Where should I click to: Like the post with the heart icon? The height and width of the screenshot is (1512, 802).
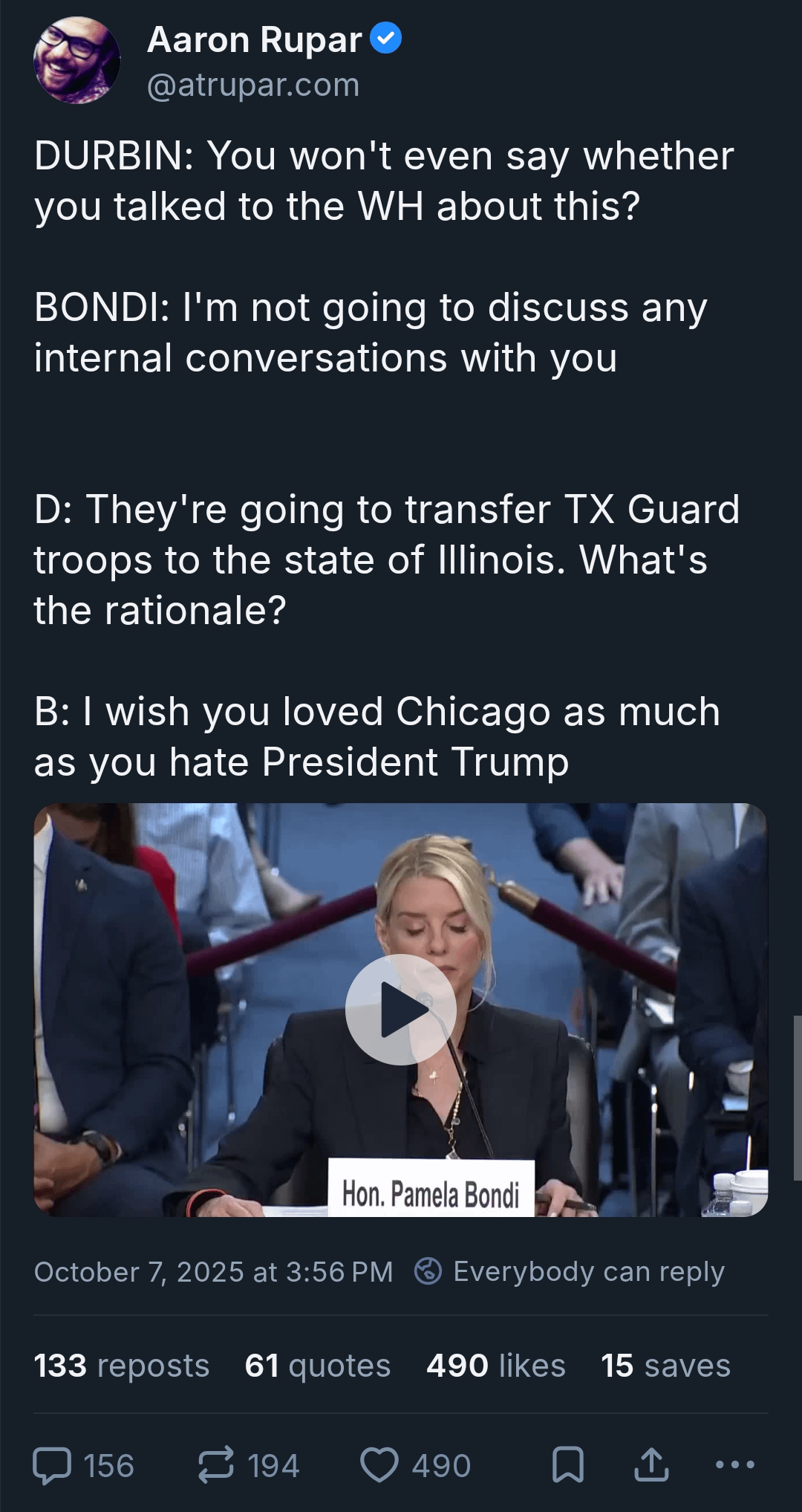(x=379, y=1465)
